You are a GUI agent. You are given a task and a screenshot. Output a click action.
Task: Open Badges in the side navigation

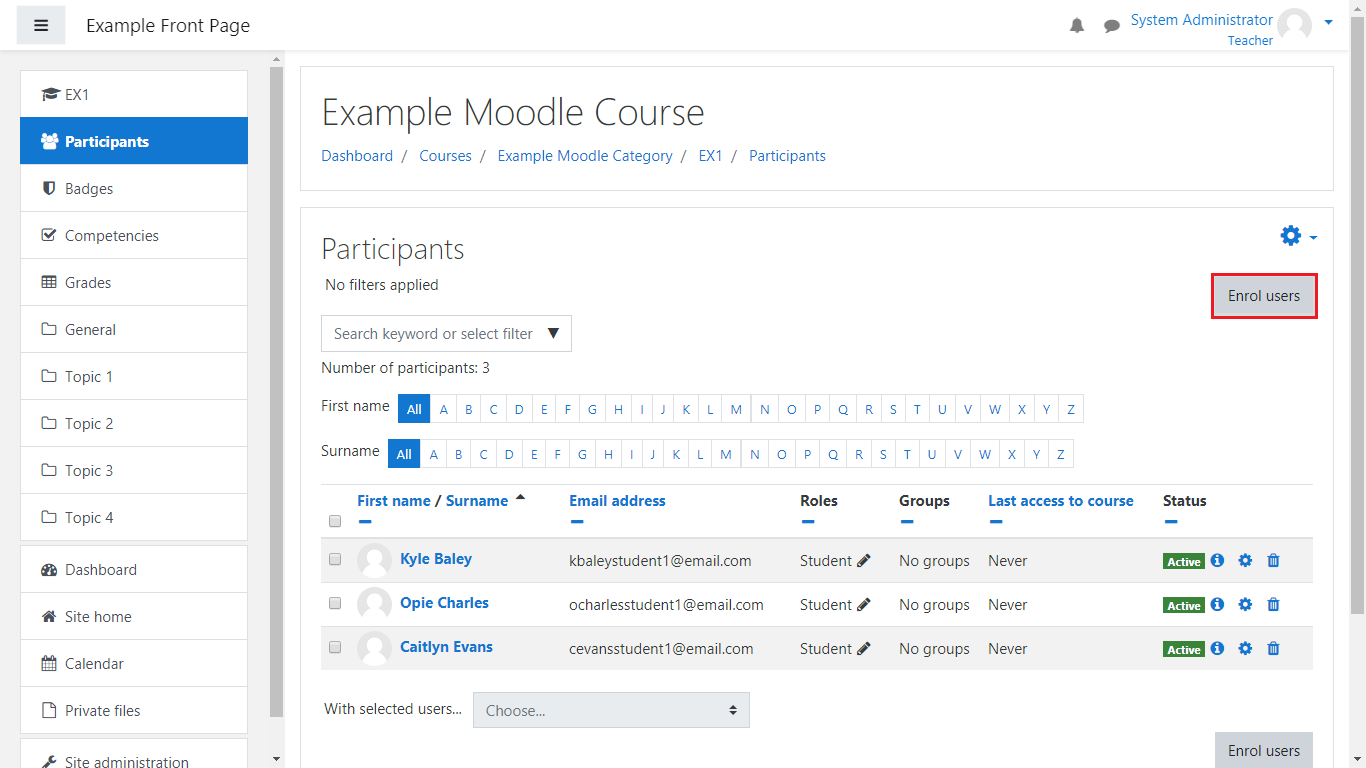(89, 189)
